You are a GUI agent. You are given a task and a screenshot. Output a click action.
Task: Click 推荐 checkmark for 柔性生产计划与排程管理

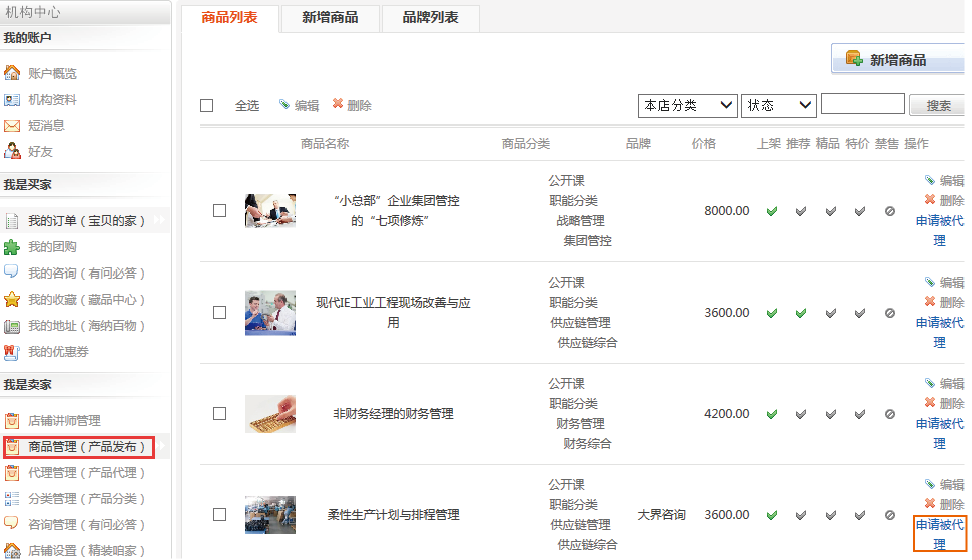coord(800,515)
